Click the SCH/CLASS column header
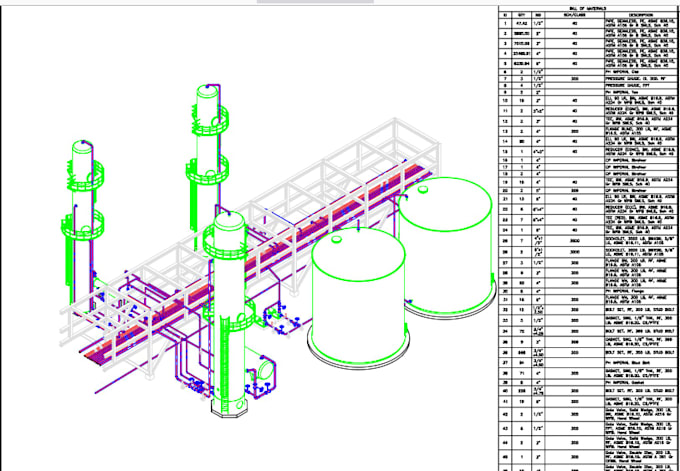The image size is (680, 471). pyautogui.click(x=574, y=14)
